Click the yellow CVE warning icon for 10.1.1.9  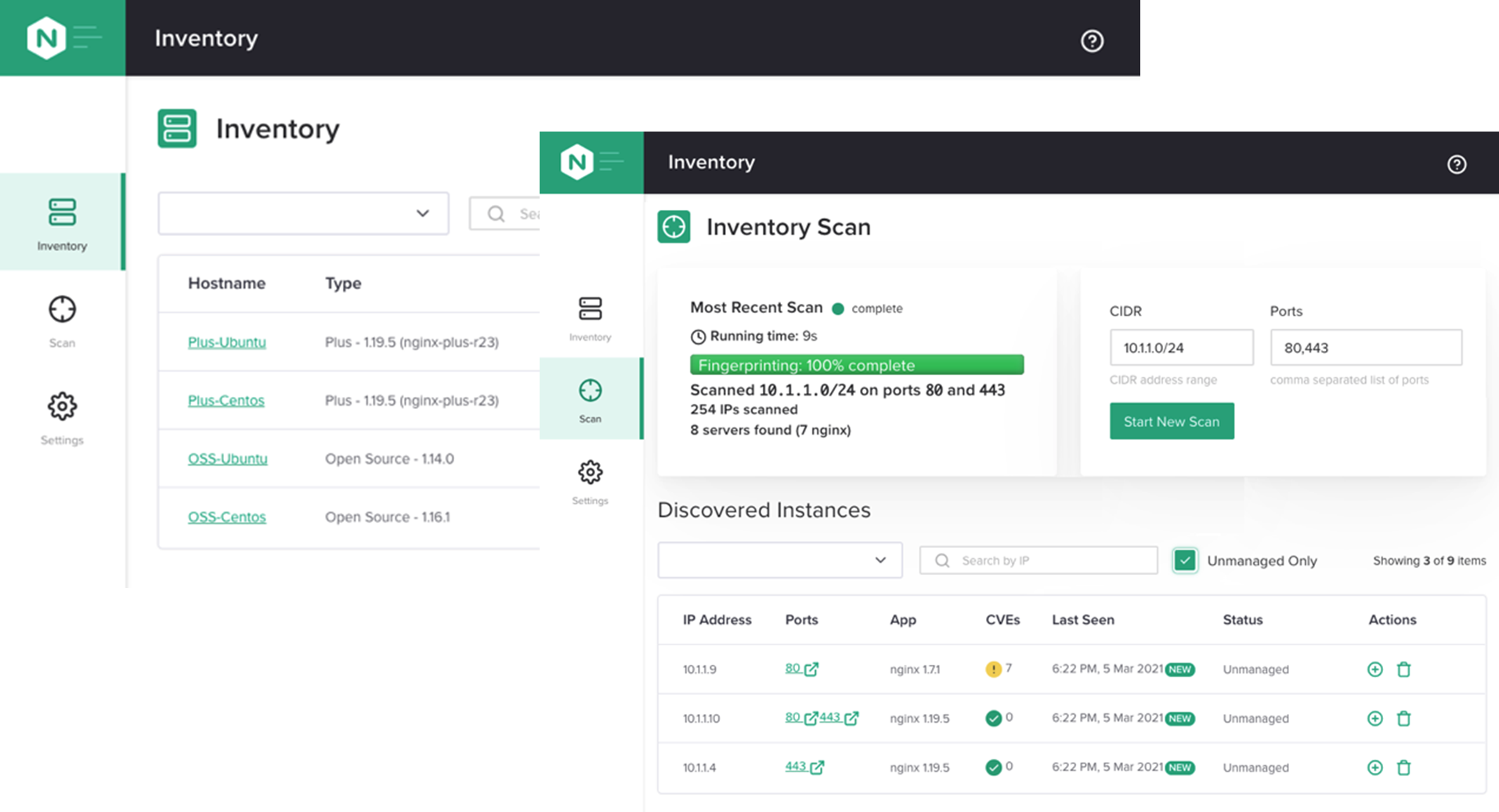[993, 669]
